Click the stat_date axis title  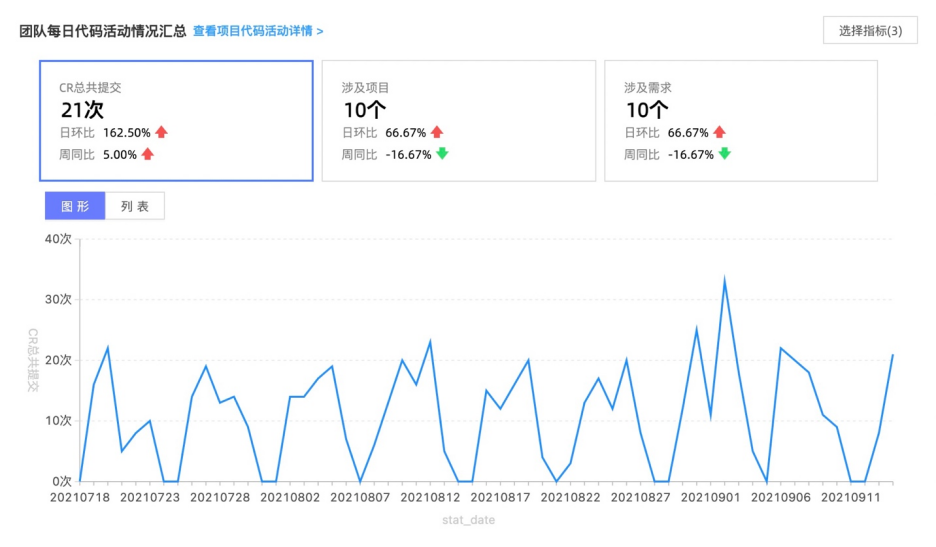tap(469, 520)
